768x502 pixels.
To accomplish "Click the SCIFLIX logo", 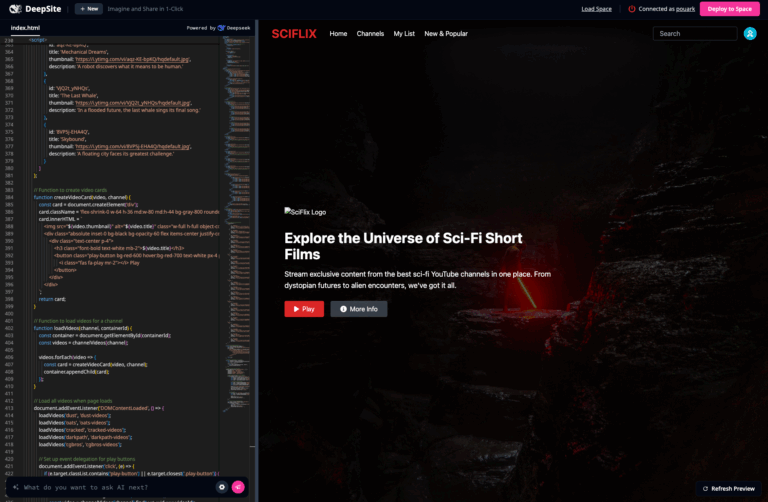I will click(x=294, y=34).
